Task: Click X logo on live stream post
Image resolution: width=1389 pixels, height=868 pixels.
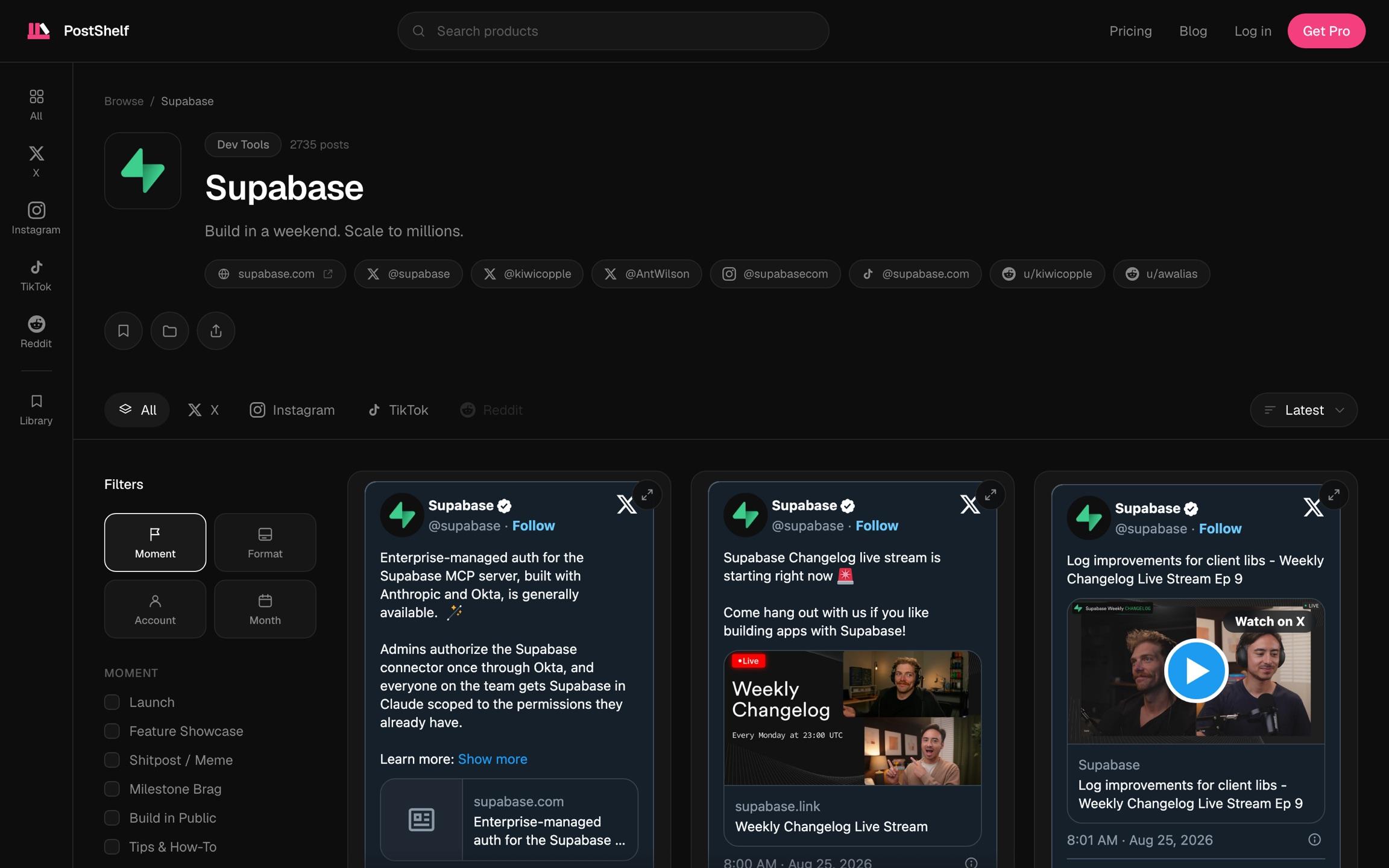Action: [x=969, y=505]
